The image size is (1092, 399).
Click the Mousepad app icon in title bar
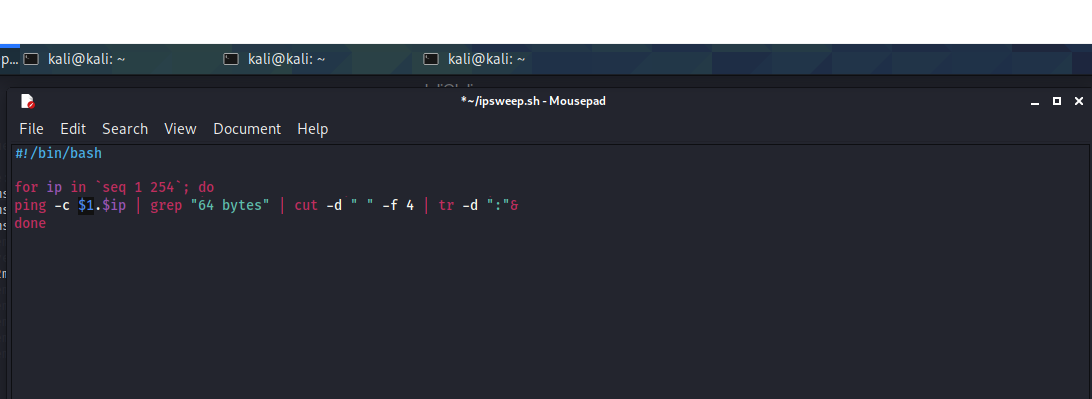(28, 101)
